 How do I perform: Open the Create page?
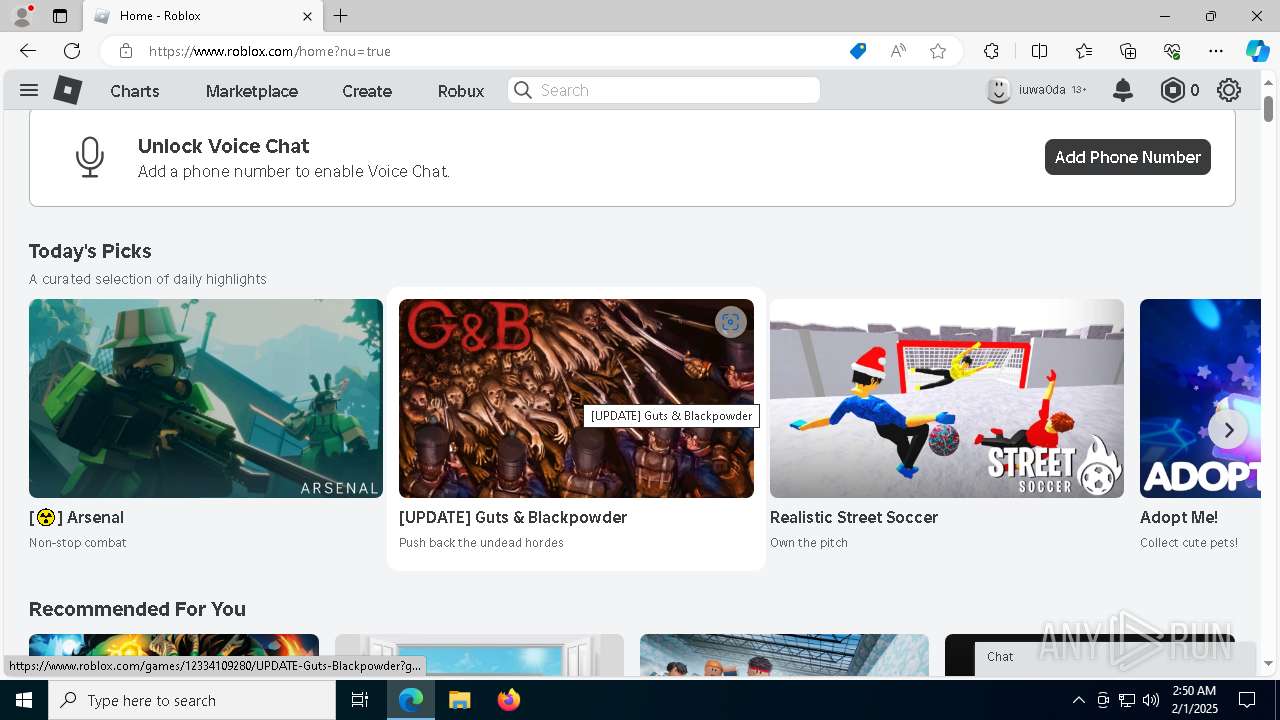[367, 91]
